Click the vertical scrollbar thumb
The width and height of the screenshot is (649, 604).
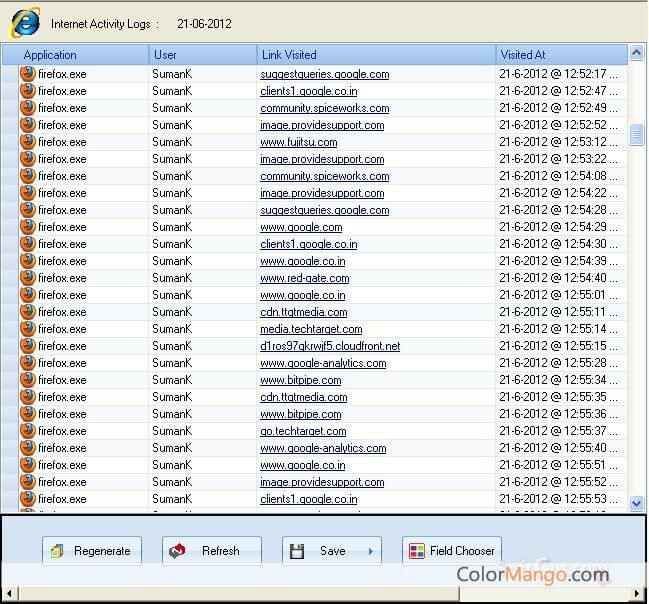pos(636,135)
